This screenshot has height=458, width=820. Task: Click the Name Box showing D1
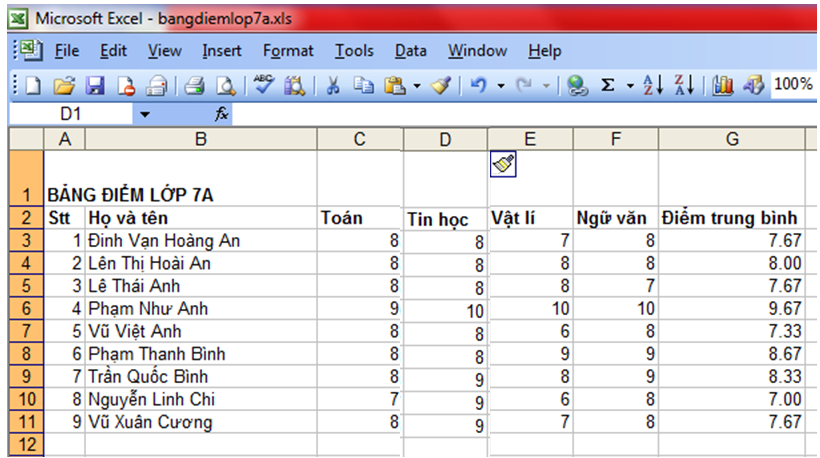(71, 114)
